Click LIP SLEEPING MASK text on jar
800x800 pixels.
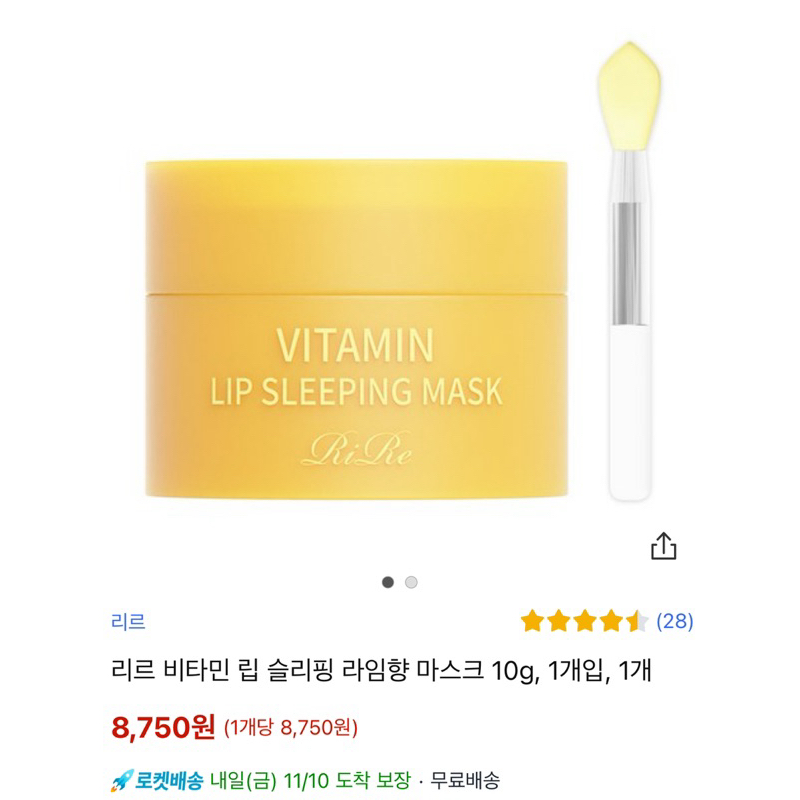point(357,391)
